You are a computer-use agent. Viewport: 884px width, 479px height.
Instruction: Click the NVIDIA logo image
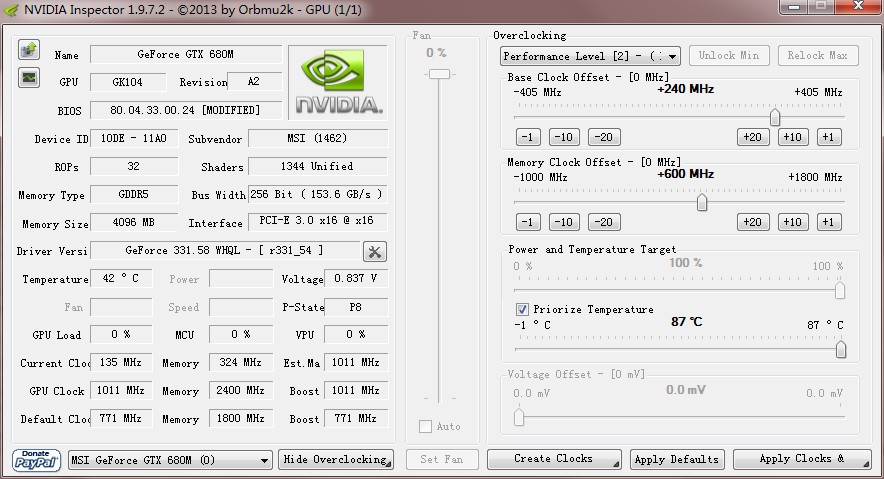pos(338,82)
